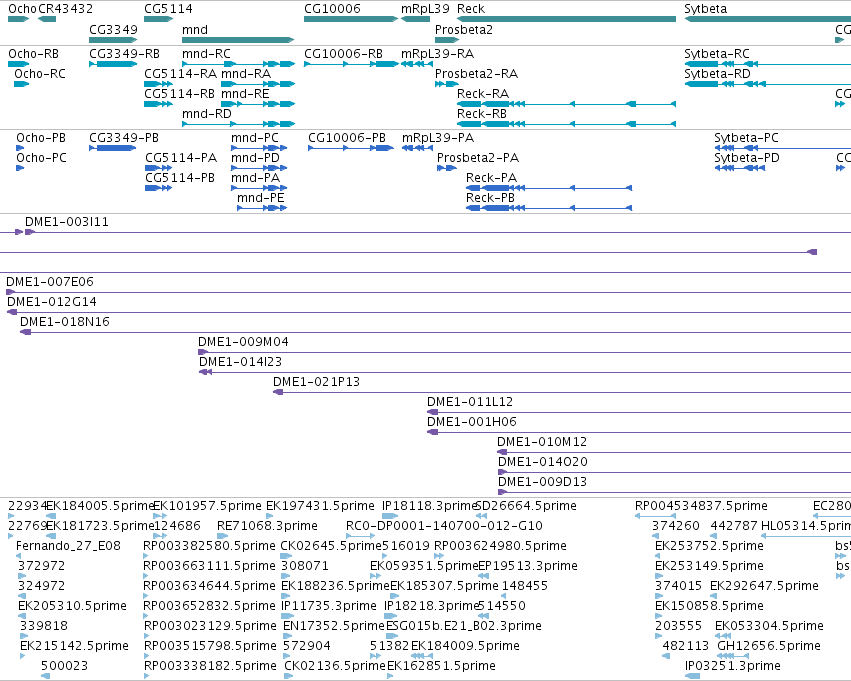
Task: Select the Reck gene bar
Action: [567, 19]
